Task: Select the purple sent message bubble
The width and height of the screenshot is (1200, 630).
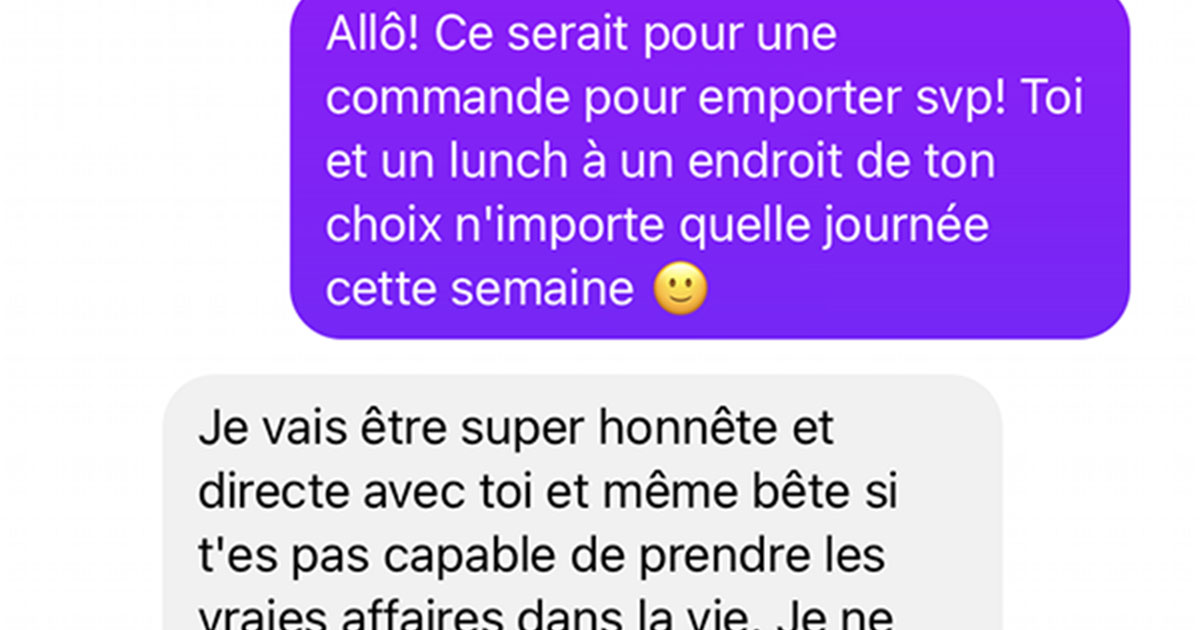Action: (709, 169)
